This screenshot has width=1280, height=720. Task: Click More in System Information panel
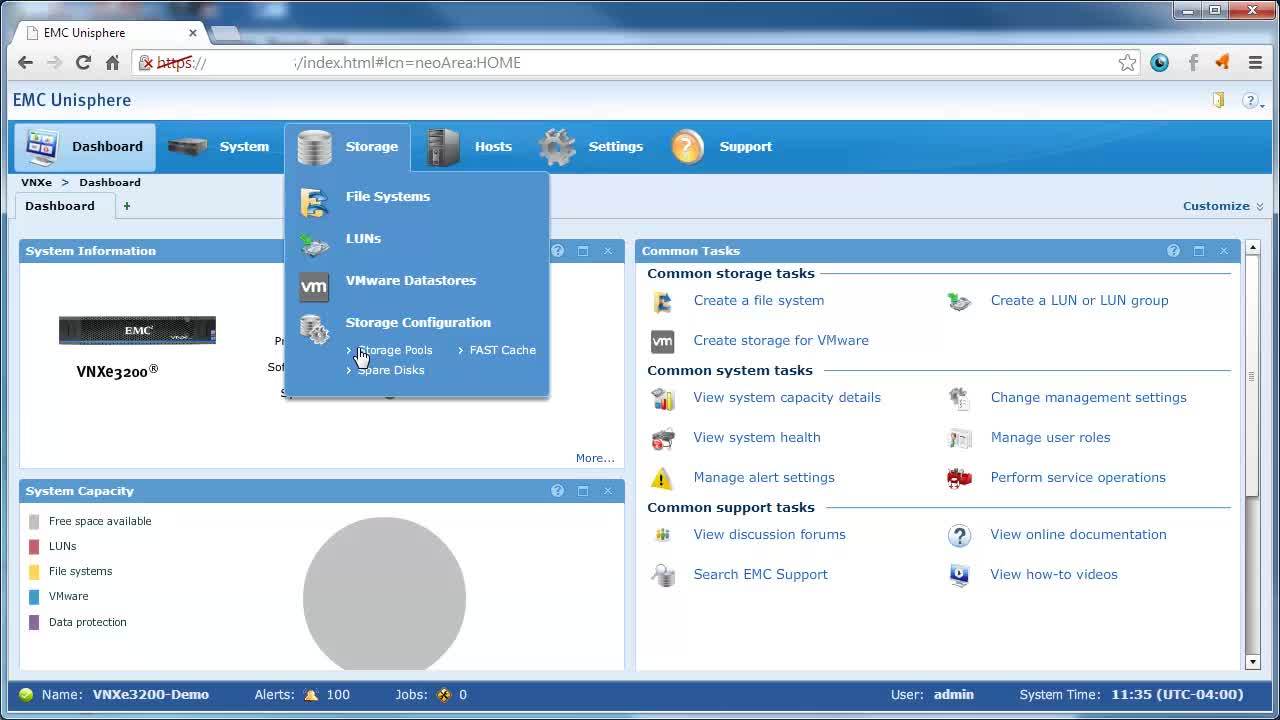pyautogui.click(x=595, y=458)
